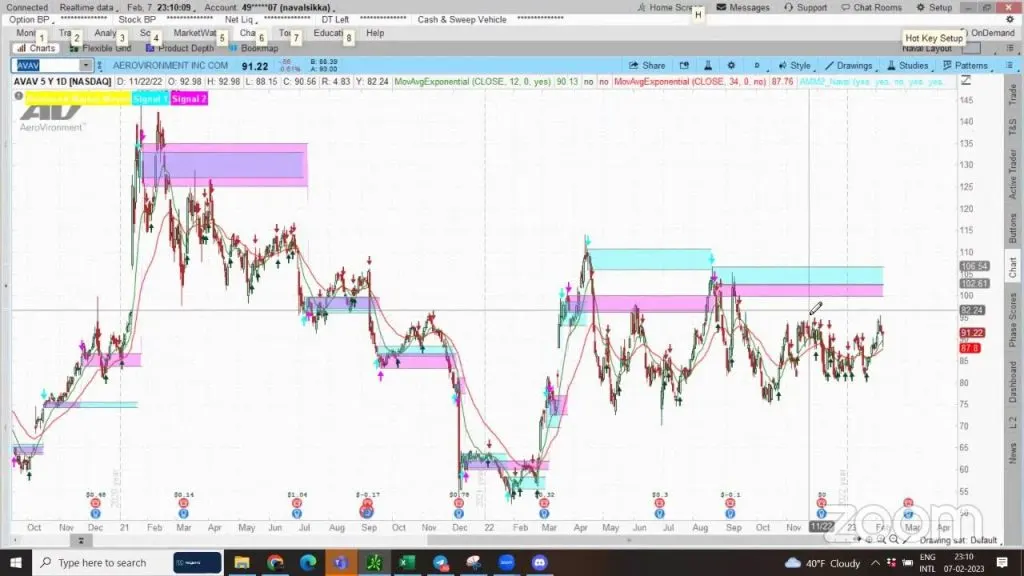1024x576 pixels.
Task: Click the yellow study label swatch
Action: tap(78, 99)
